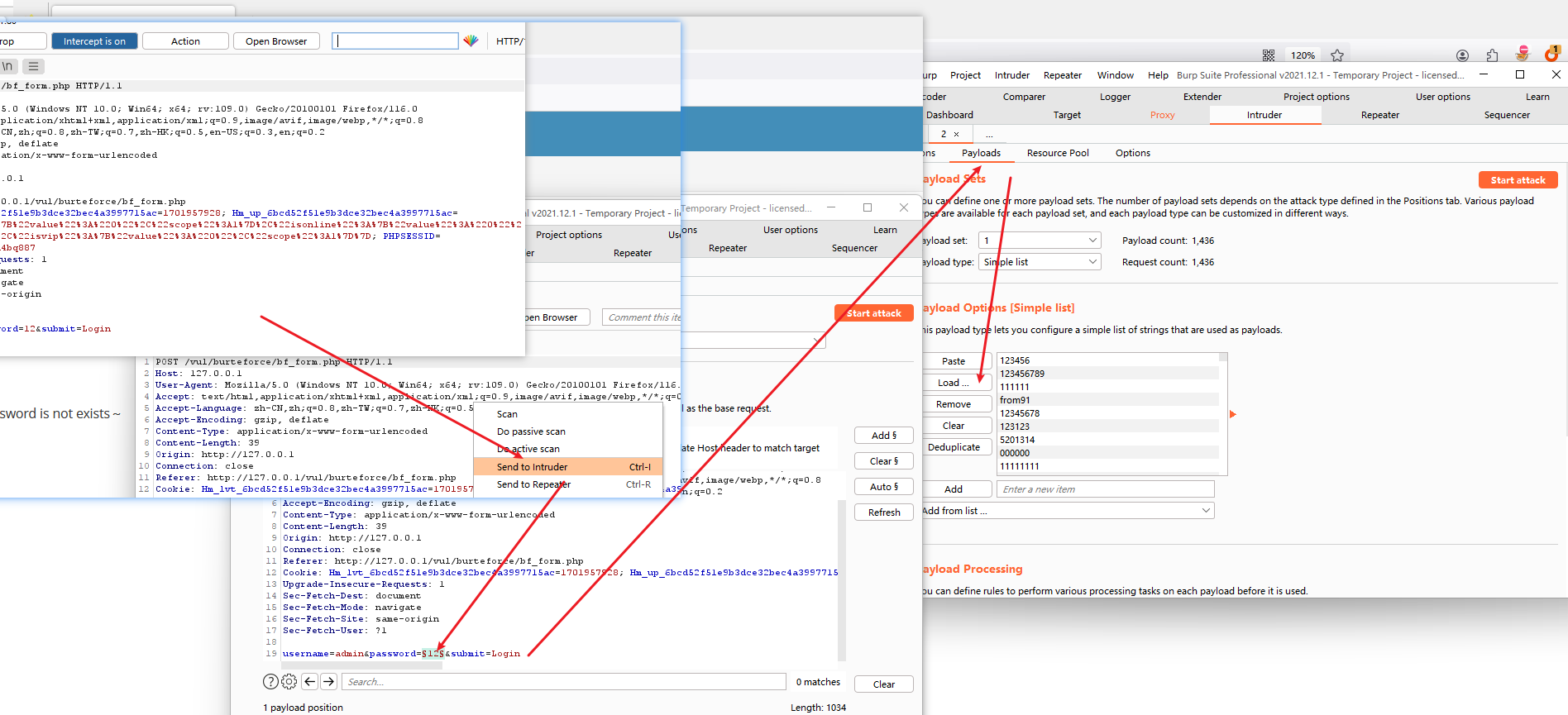Select payload 123456789 in list
1568x715 pixels.
1108,374
